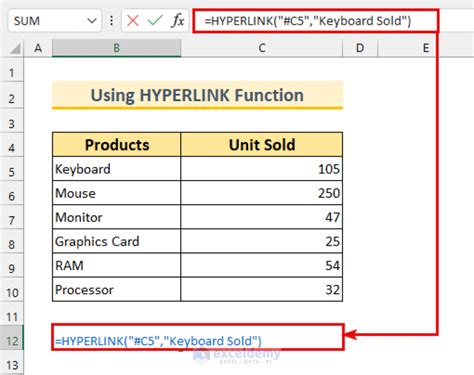This screenshot has width=474, height=375.
Task: Click the HYPERLINK formula in cell B12
Action: pos(158,341)
